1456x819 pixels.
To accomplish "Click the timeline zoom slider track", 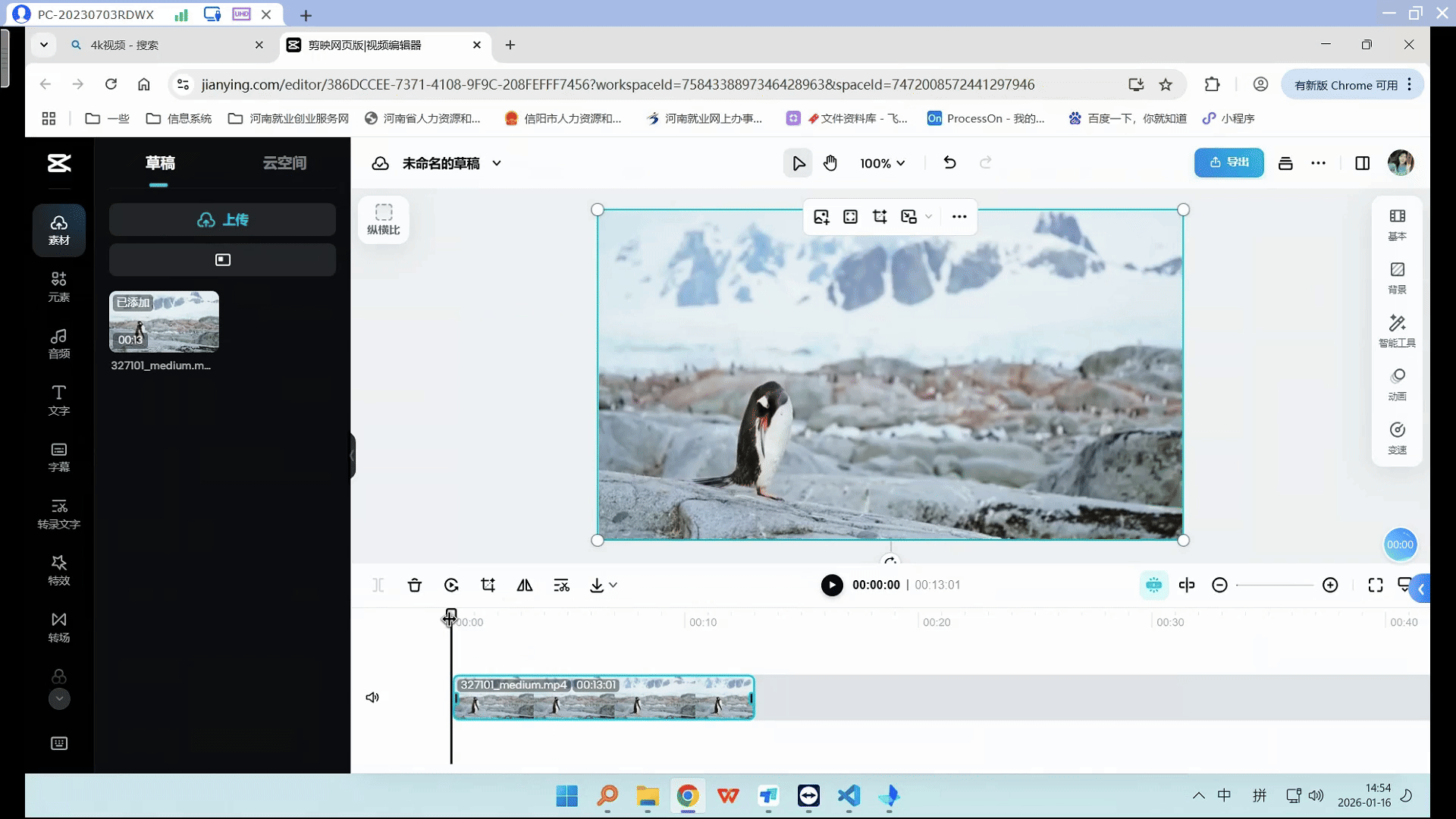I will 1274,585.
